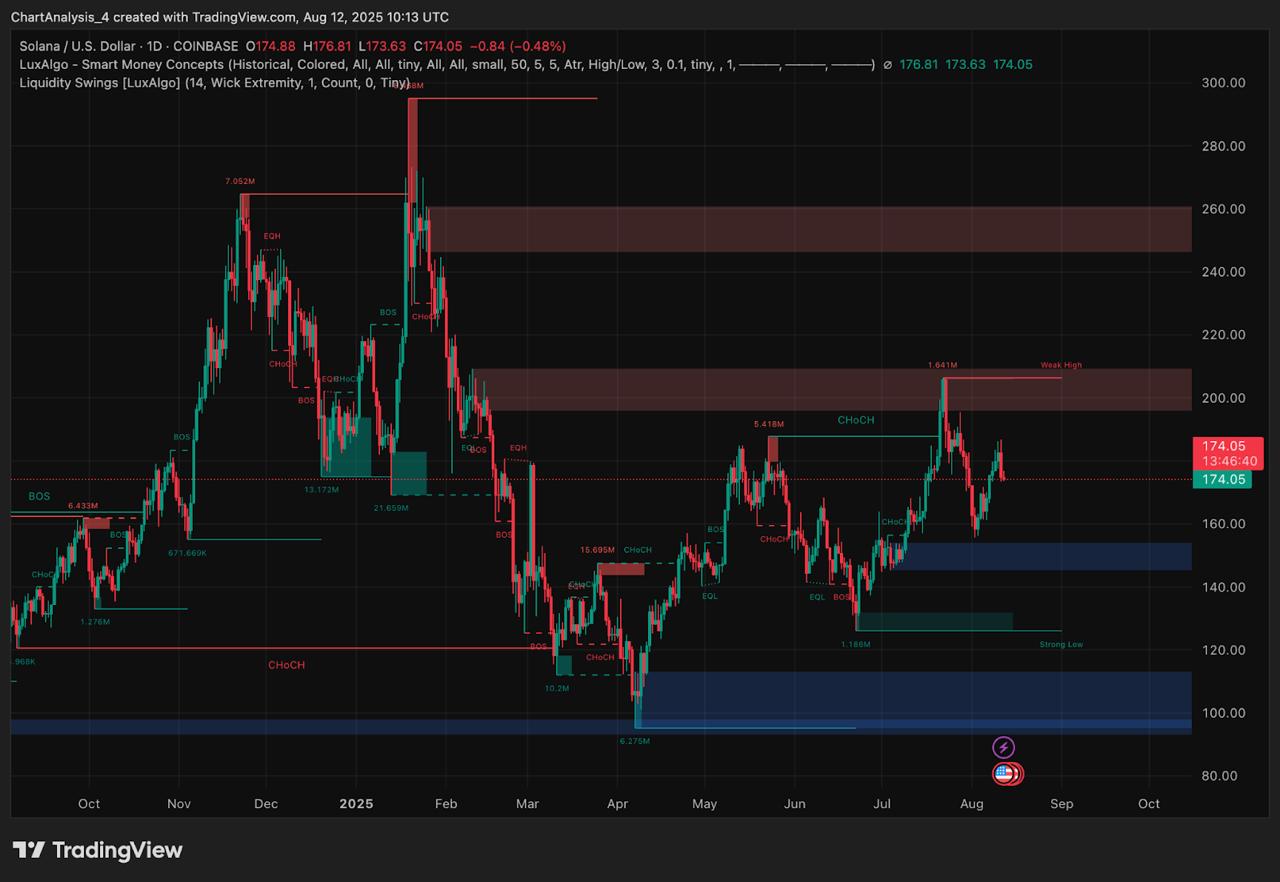This screenshot has height=882, width=1280.
Task: Click the Strong Low label
Action: tap(1061, 645)
